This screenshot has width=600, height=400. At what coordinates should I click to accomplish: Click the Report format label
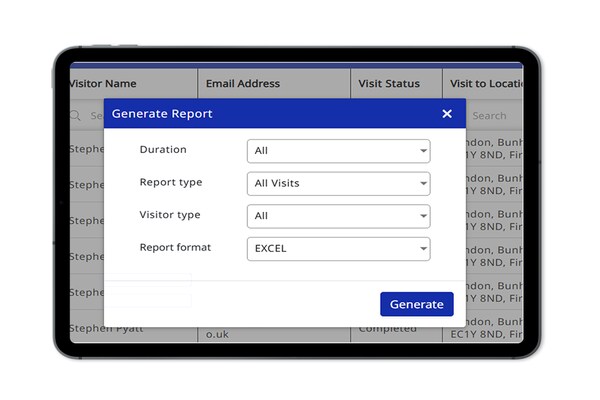(x=175, y=247)
